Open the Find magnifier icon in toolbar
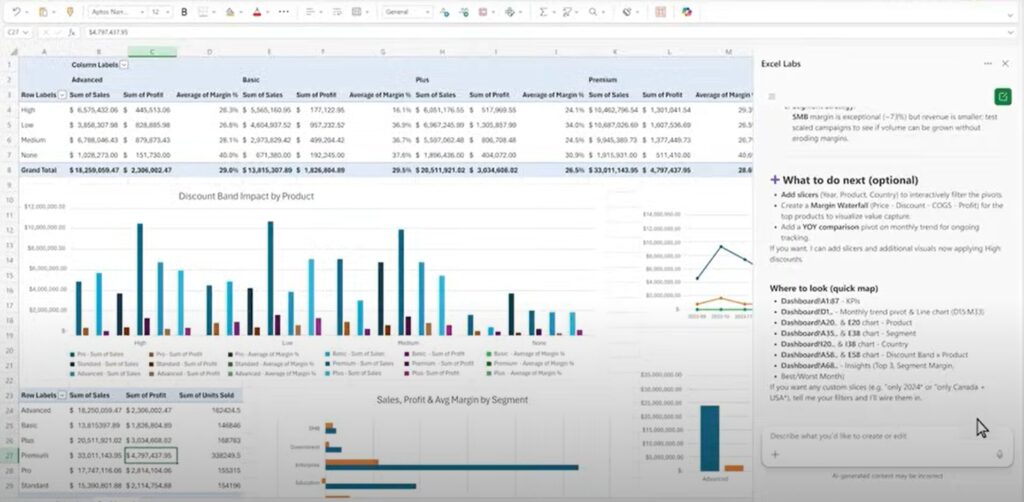Viewport: 1024px width, 502px height. 593,12
